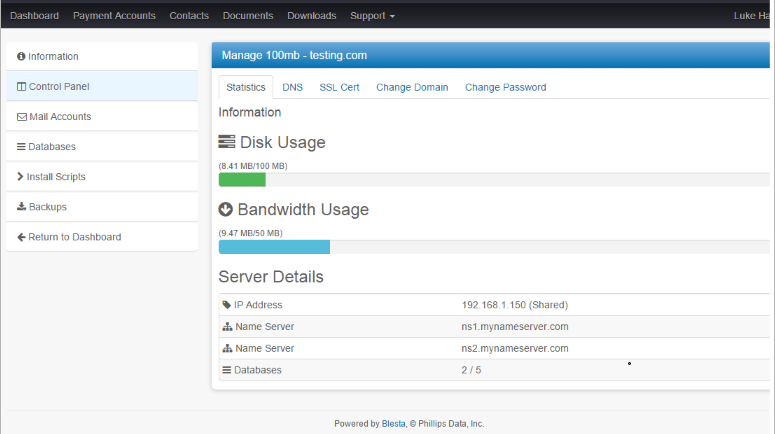This screenshot has height=434, width=775.
Task: Expand the Support dropdown menu
Action: click(372, 16)
